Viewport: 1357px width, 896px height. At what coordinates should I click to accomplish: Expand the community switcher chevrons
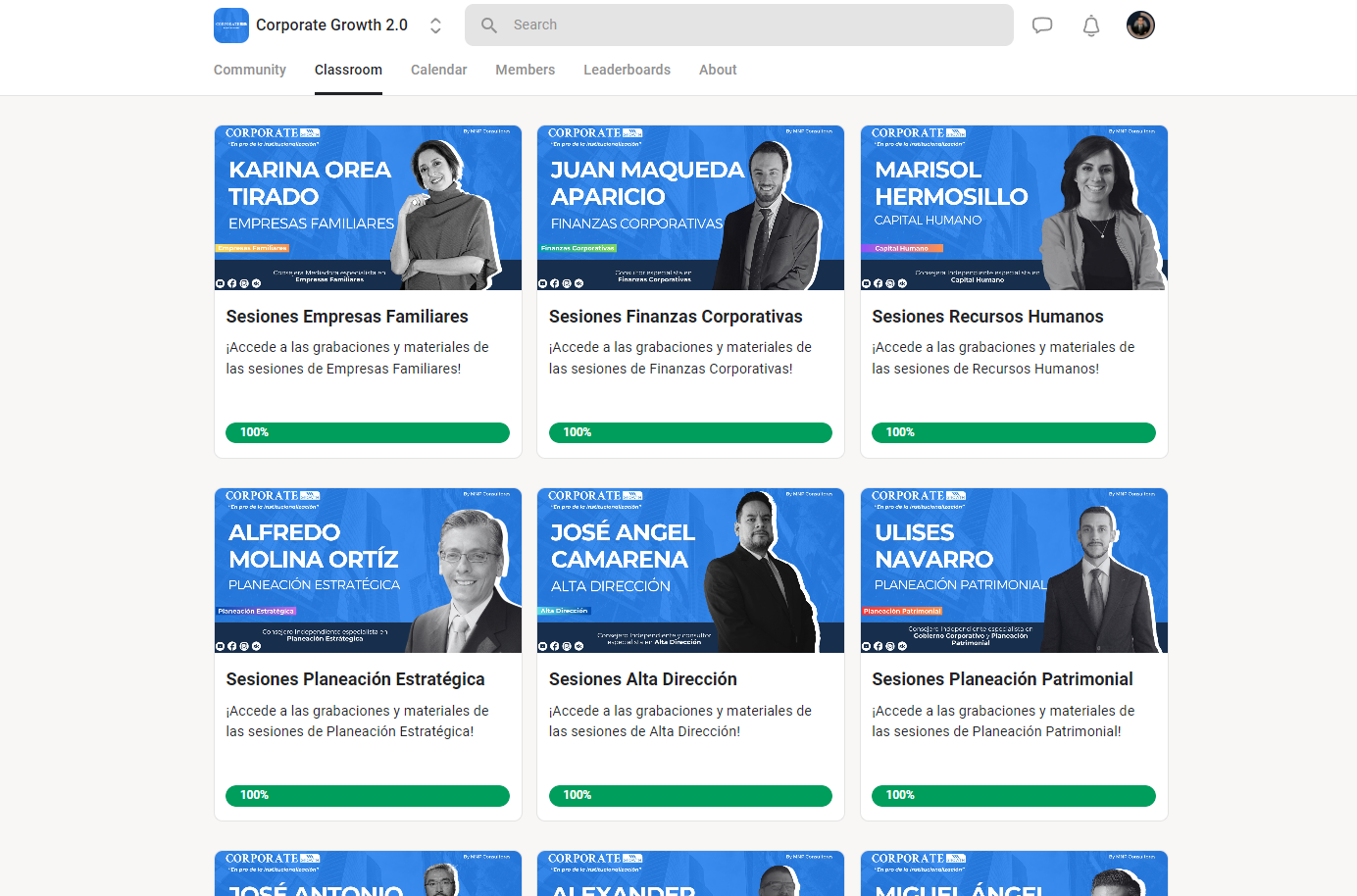(435, 25)
